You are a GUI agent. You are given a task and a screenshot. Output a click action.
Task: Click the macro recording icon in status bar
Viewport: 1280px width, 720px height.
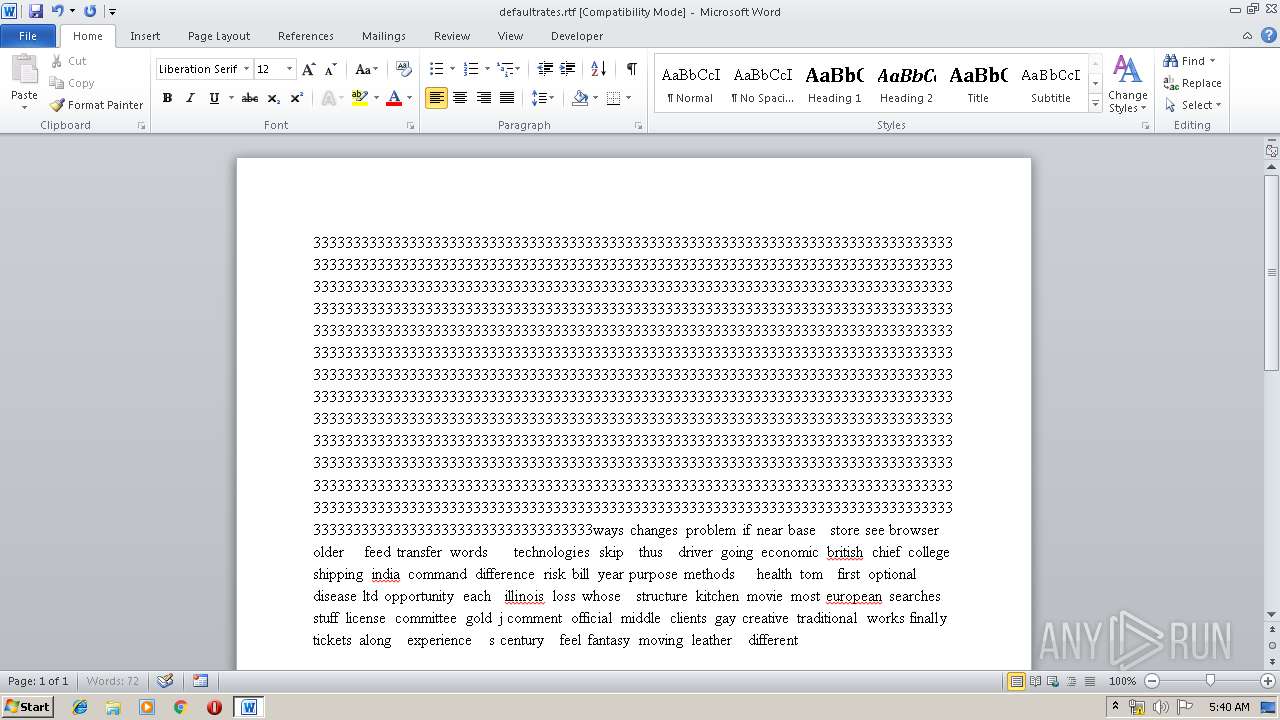200,681
